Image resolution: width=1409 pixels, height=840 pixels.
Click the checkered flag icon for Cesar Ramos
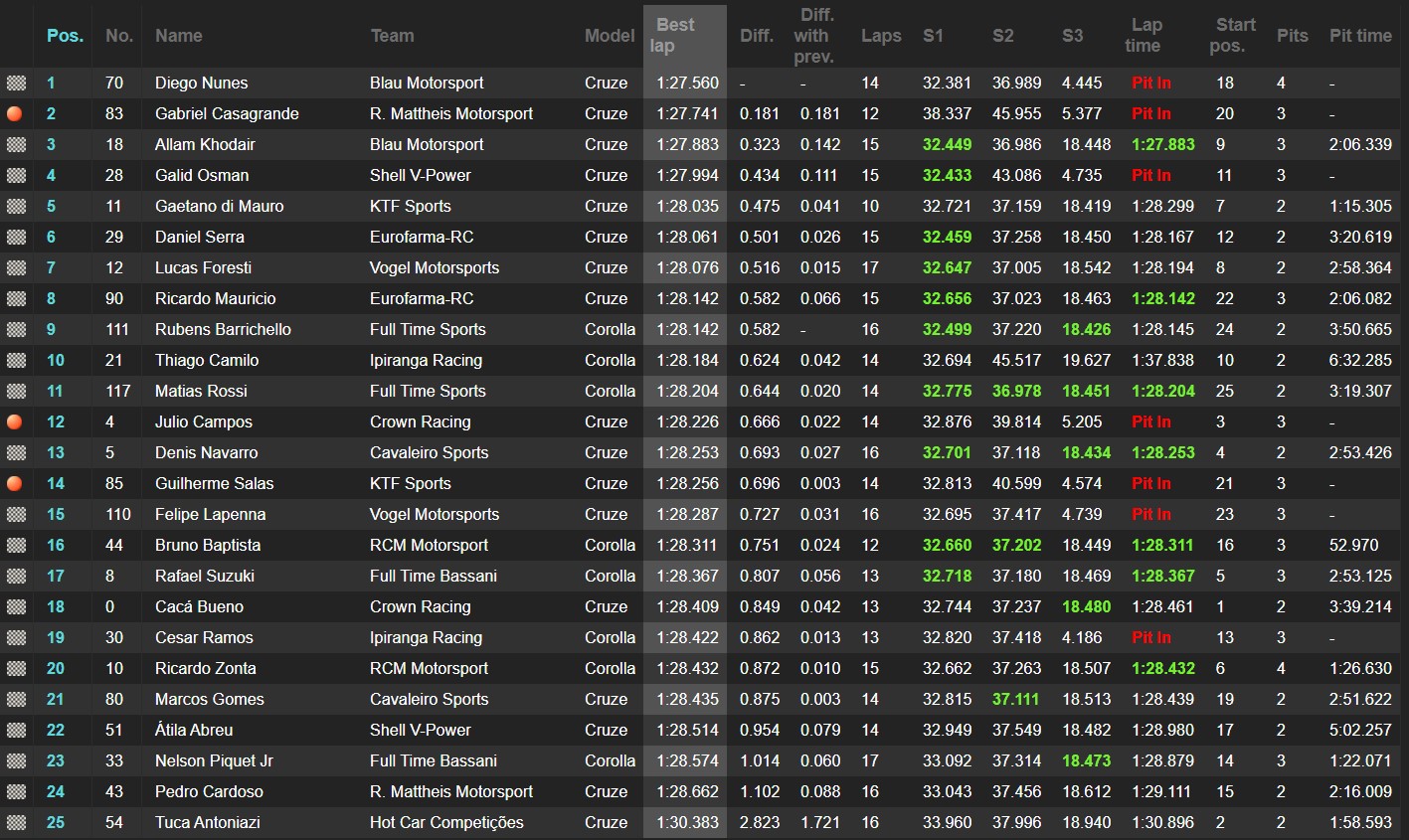(x=16, y=637)
